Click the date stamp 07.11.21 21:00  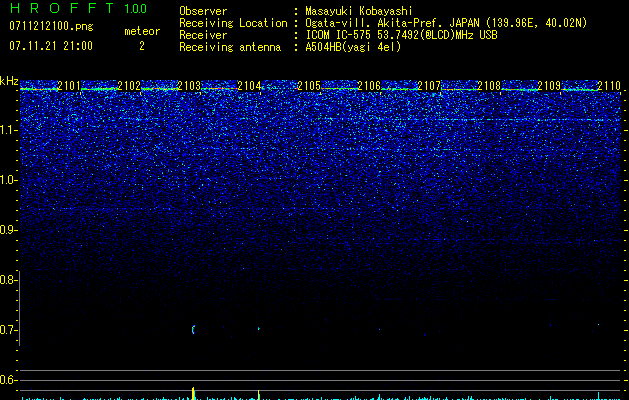[51, 46]
